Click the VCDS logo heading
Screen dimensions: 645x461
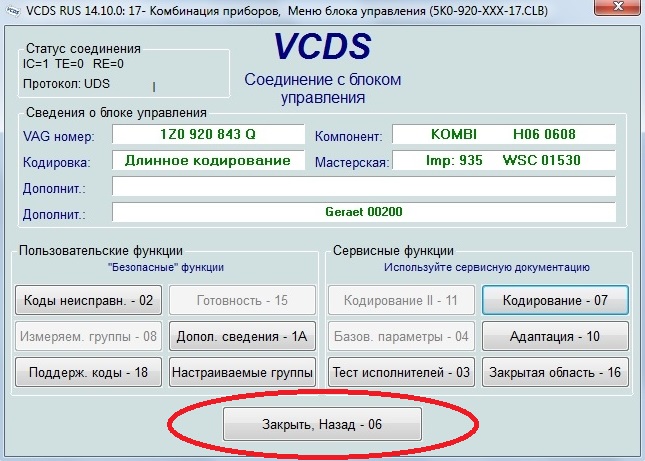(322, 46)
